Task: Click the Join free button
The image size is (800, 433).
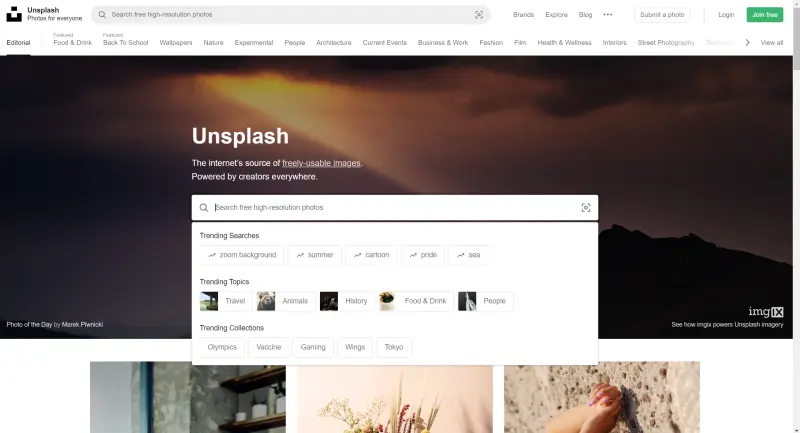Action: coord(765,15)
